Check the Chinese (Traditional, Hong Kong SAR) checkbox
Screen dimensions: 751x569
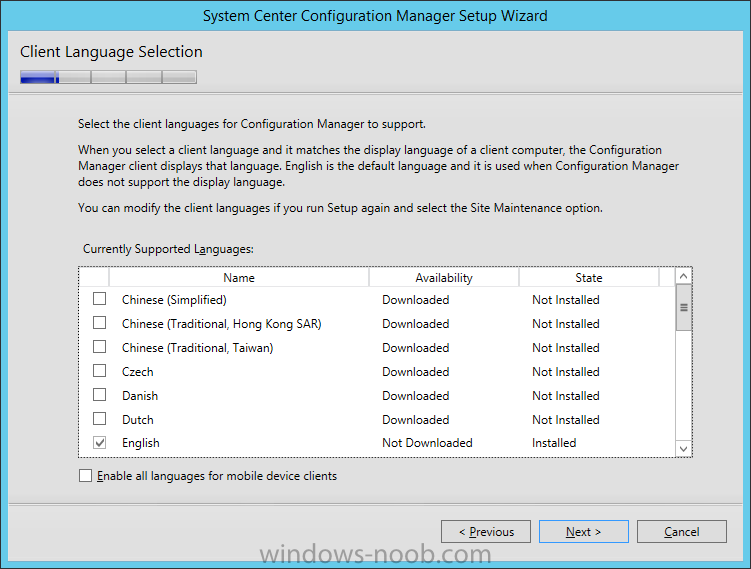pos(100,323)
